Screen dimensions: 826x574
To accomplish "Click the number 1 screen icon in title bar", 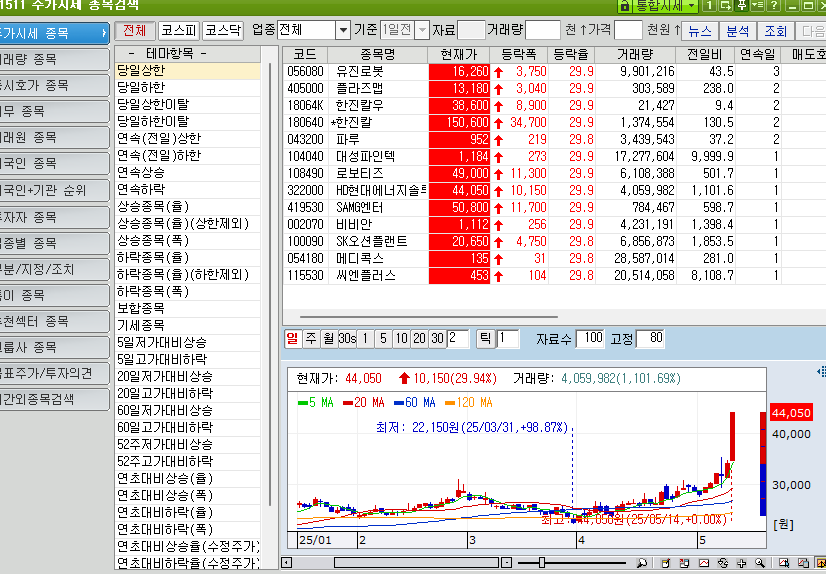I will (709, 6).
